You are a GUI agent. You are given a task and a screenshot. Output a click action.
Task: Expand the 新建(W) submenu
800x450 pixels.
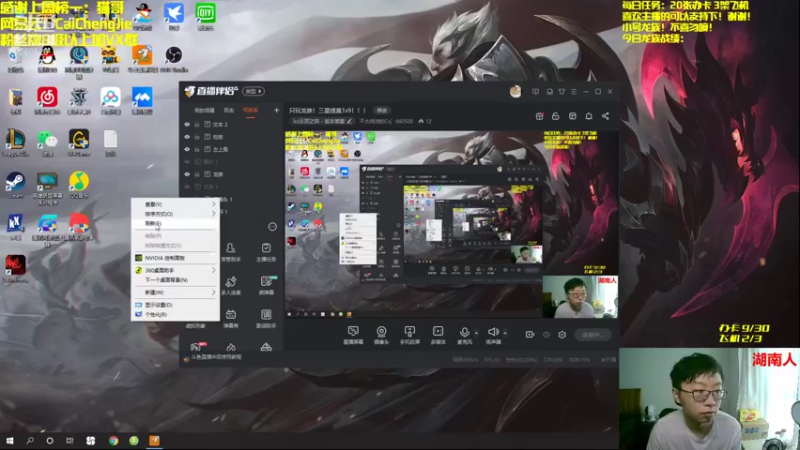click(x=175, y=292)
